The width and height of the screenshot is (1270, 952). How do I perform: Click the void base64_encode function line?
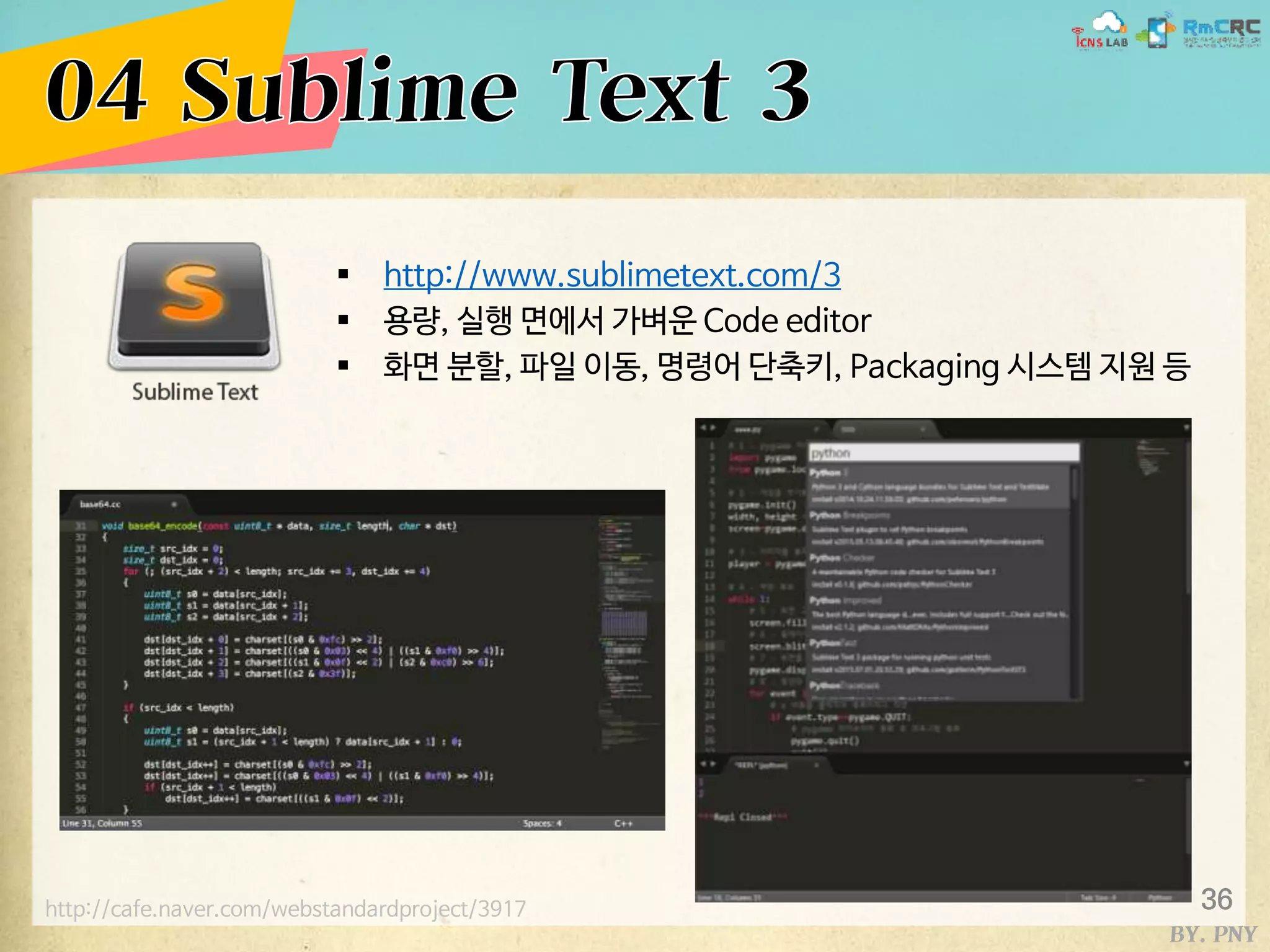pyautogui.click(x=280, y=526)
